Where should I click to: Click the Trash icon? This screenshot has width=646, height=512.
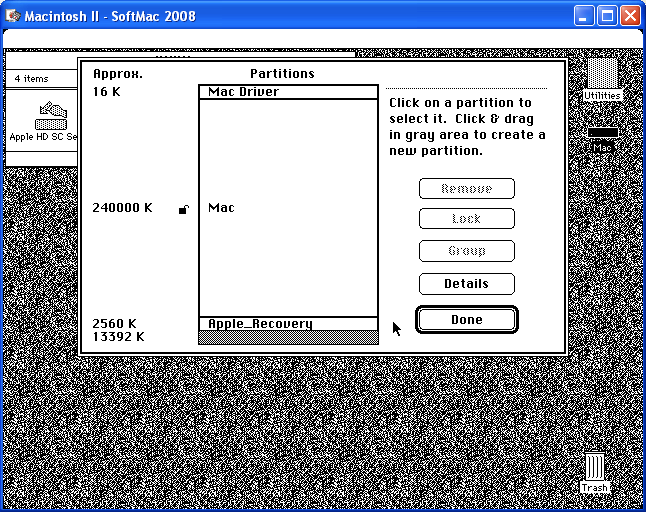tap(595, 467)
